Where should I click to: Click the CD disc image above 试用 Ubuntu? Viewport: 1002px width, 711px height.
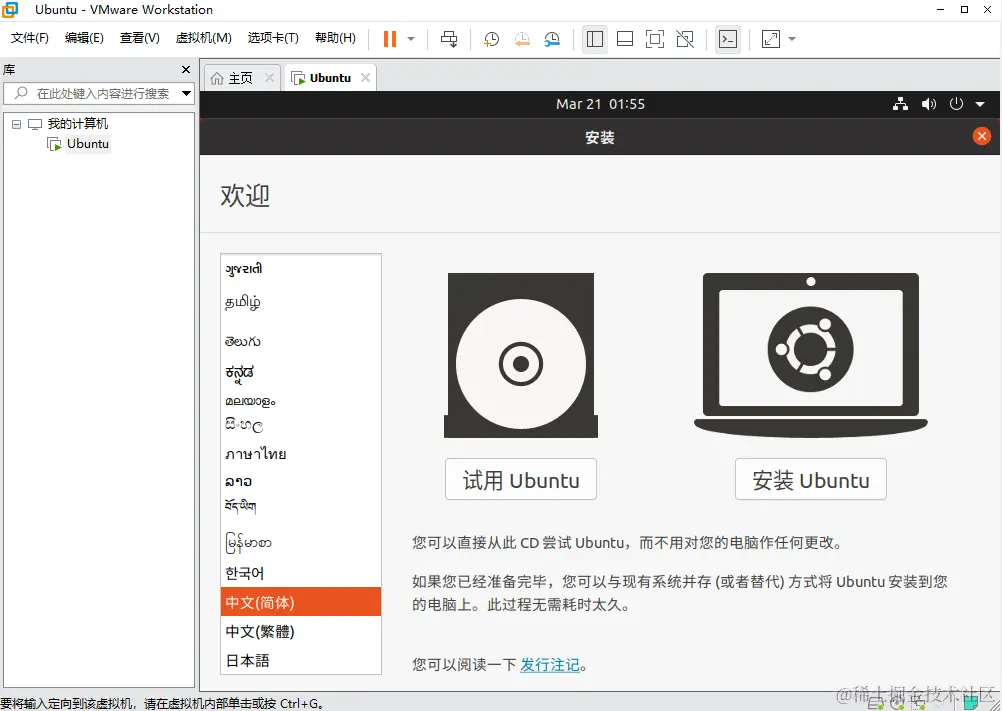(x=521, y=356)
